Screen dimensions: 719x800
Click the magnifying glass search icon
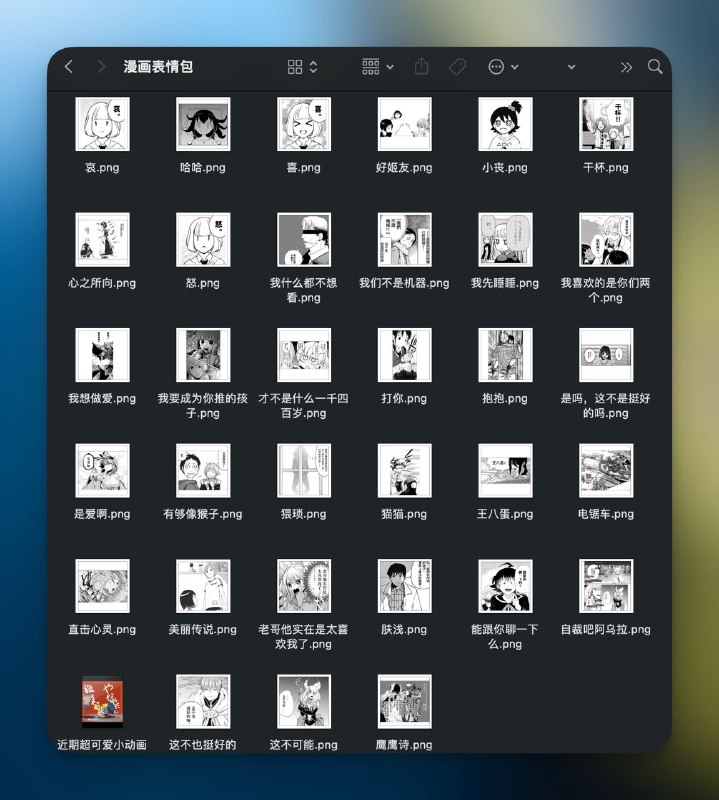click(655, 67)
